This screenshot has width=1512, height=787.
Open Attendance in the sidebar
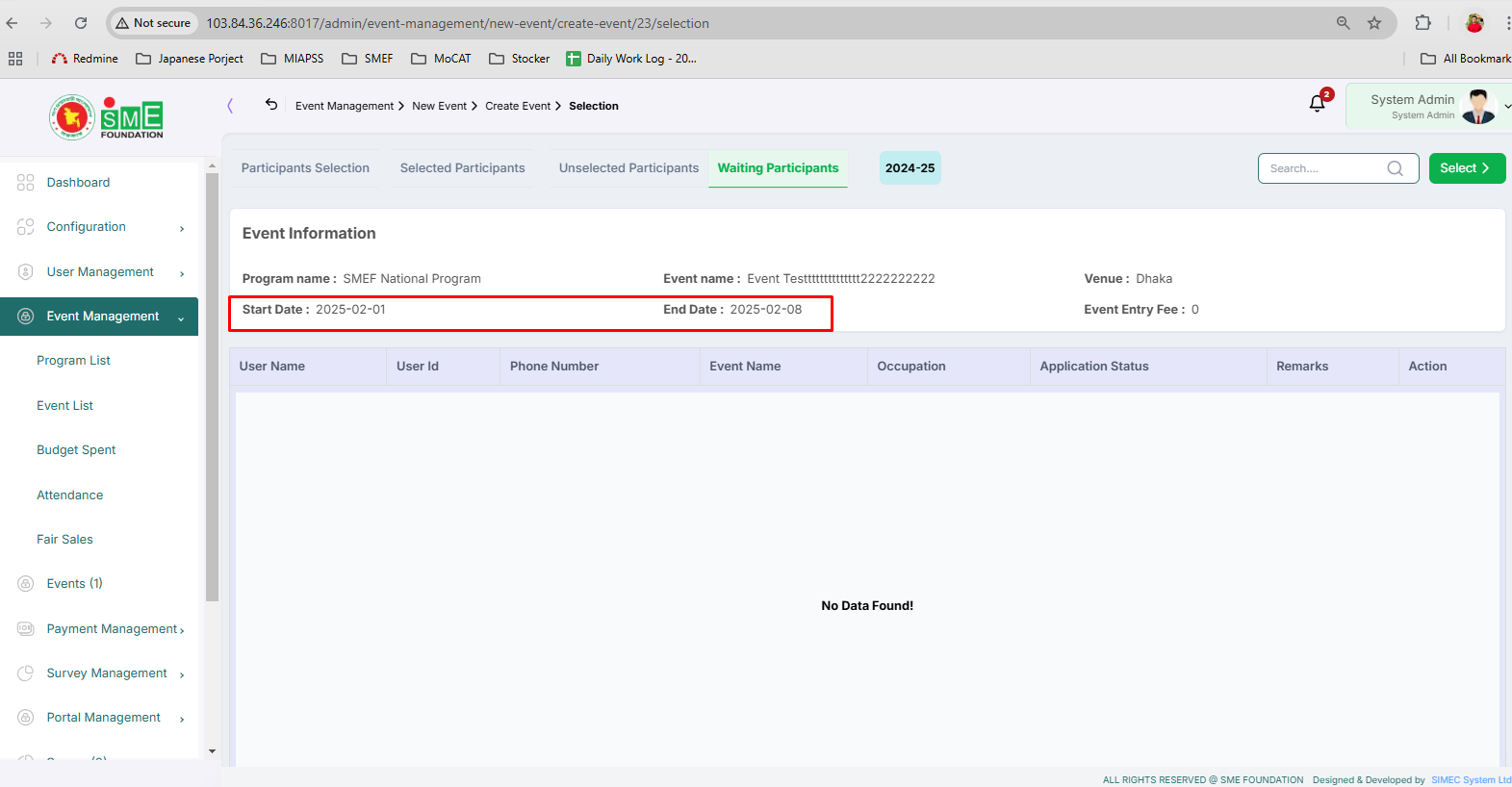point(69,495)
